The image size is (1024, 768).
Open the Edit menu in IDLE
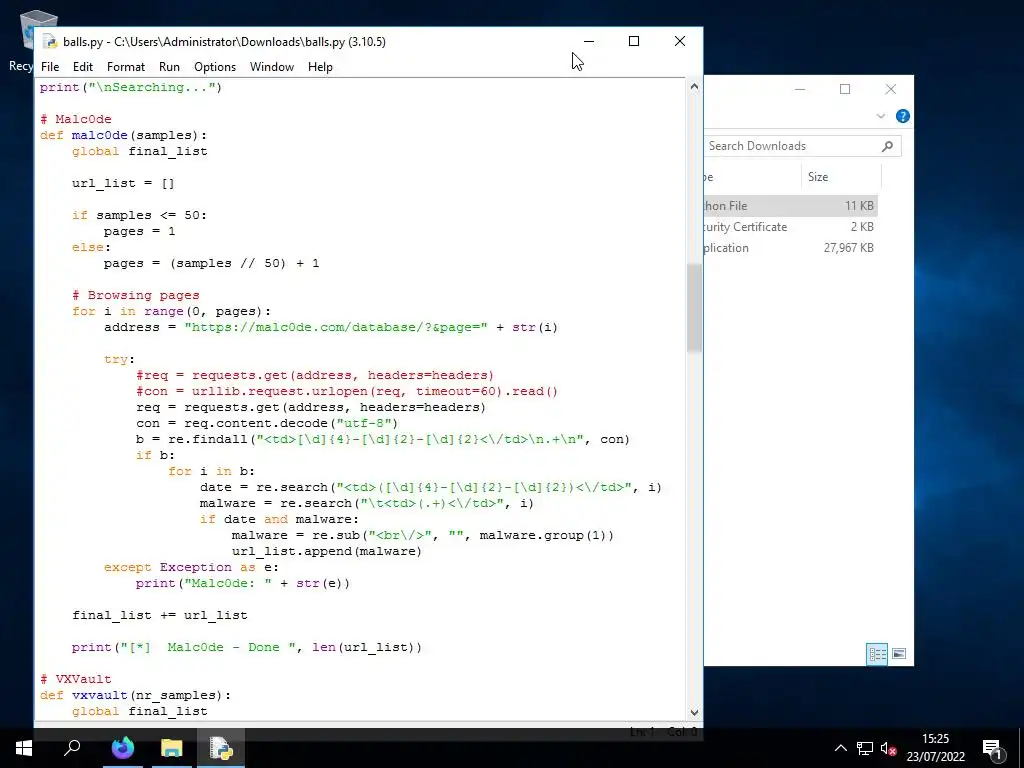coord(83,67)
